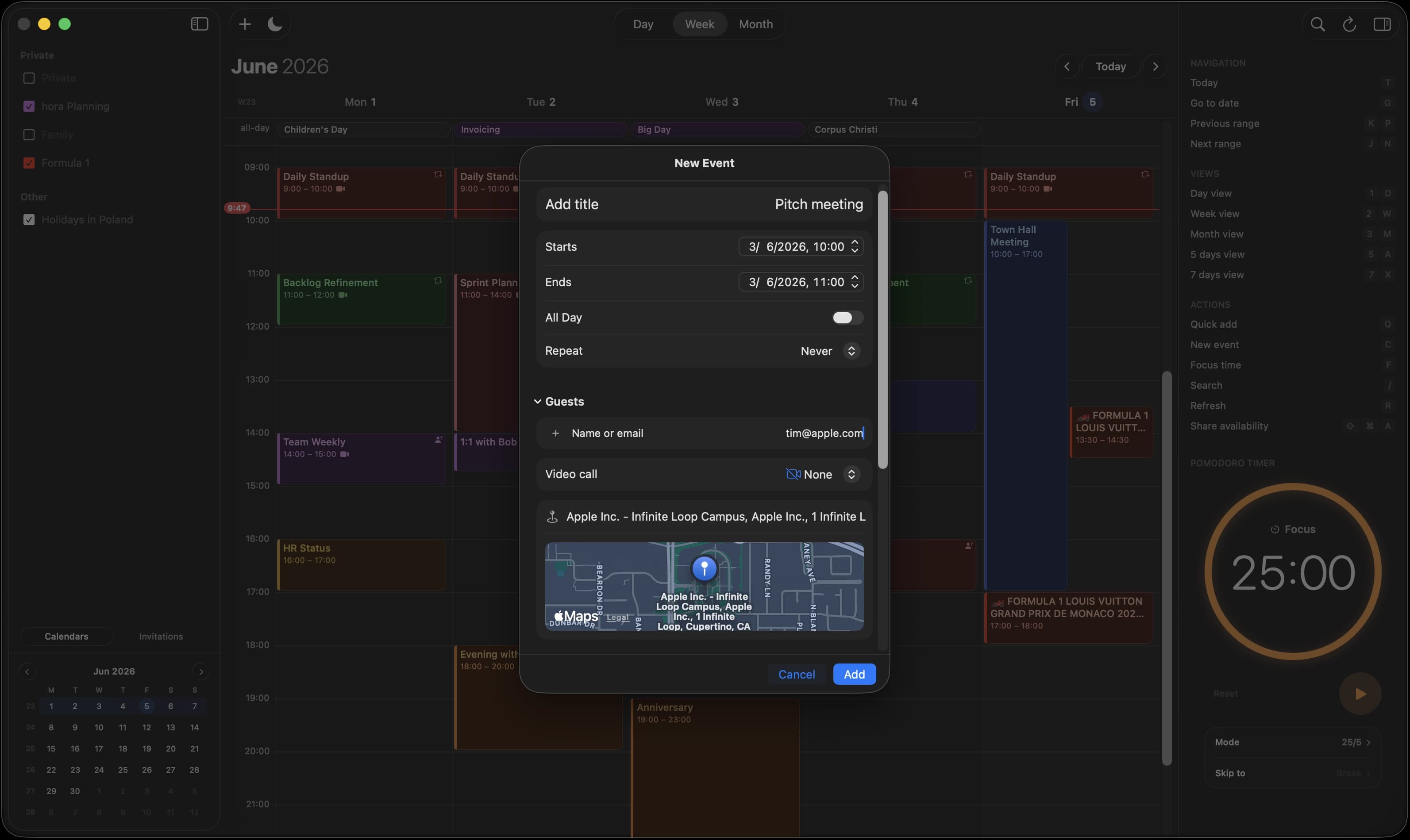
Task: Switch to Month view tab
Action: coord(755,24)
